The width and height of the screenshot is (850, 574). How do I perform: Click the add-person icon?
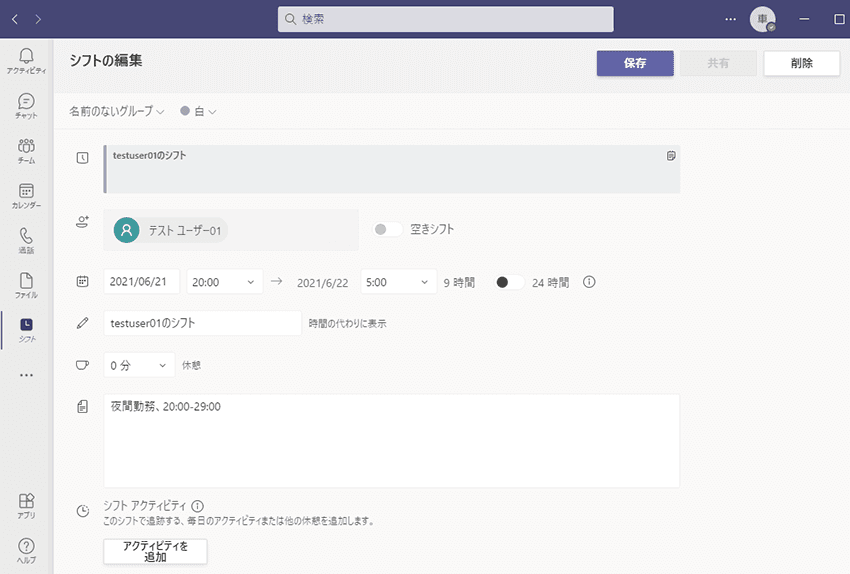tap(82, 222)
